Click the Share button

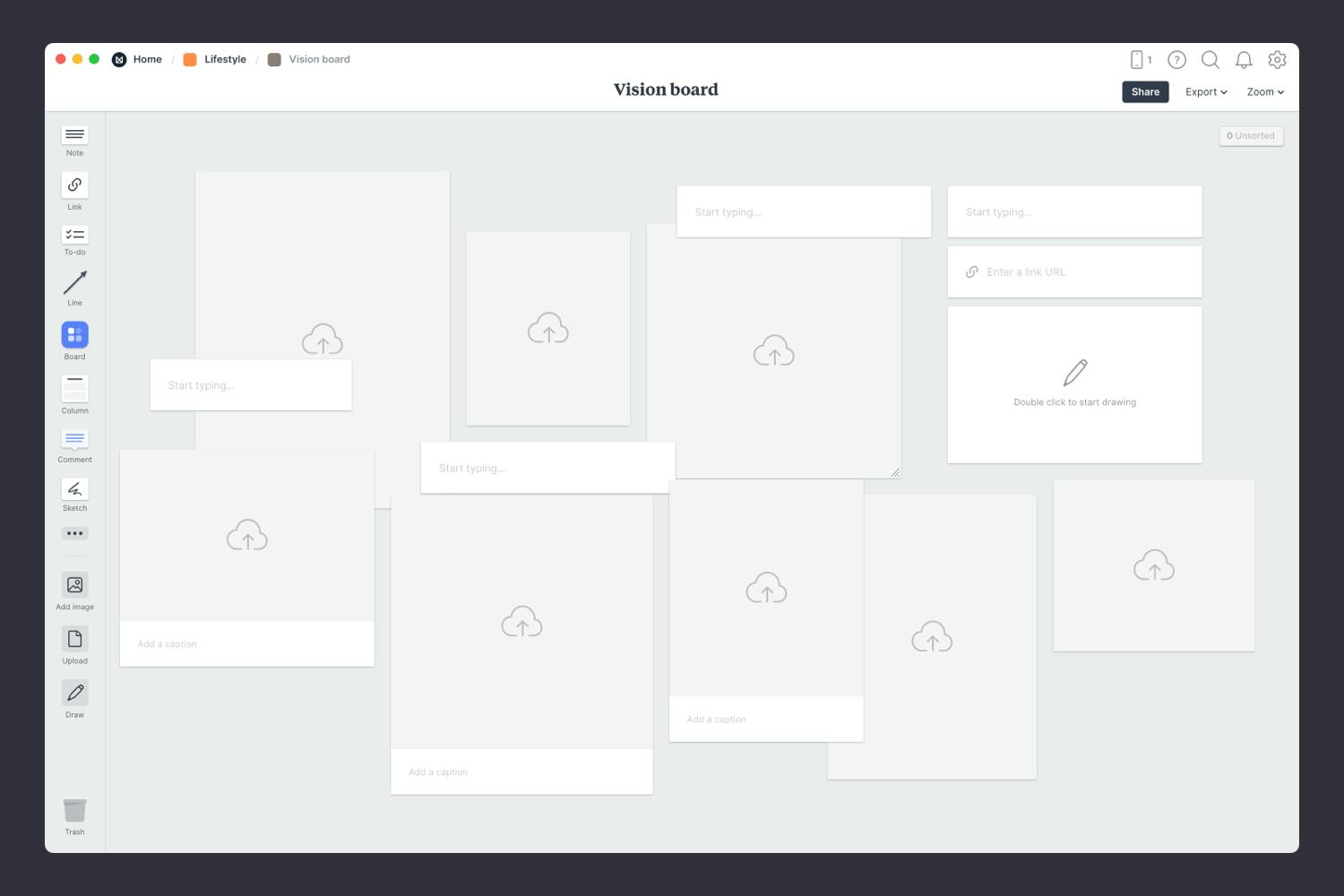pos(1144,92)
